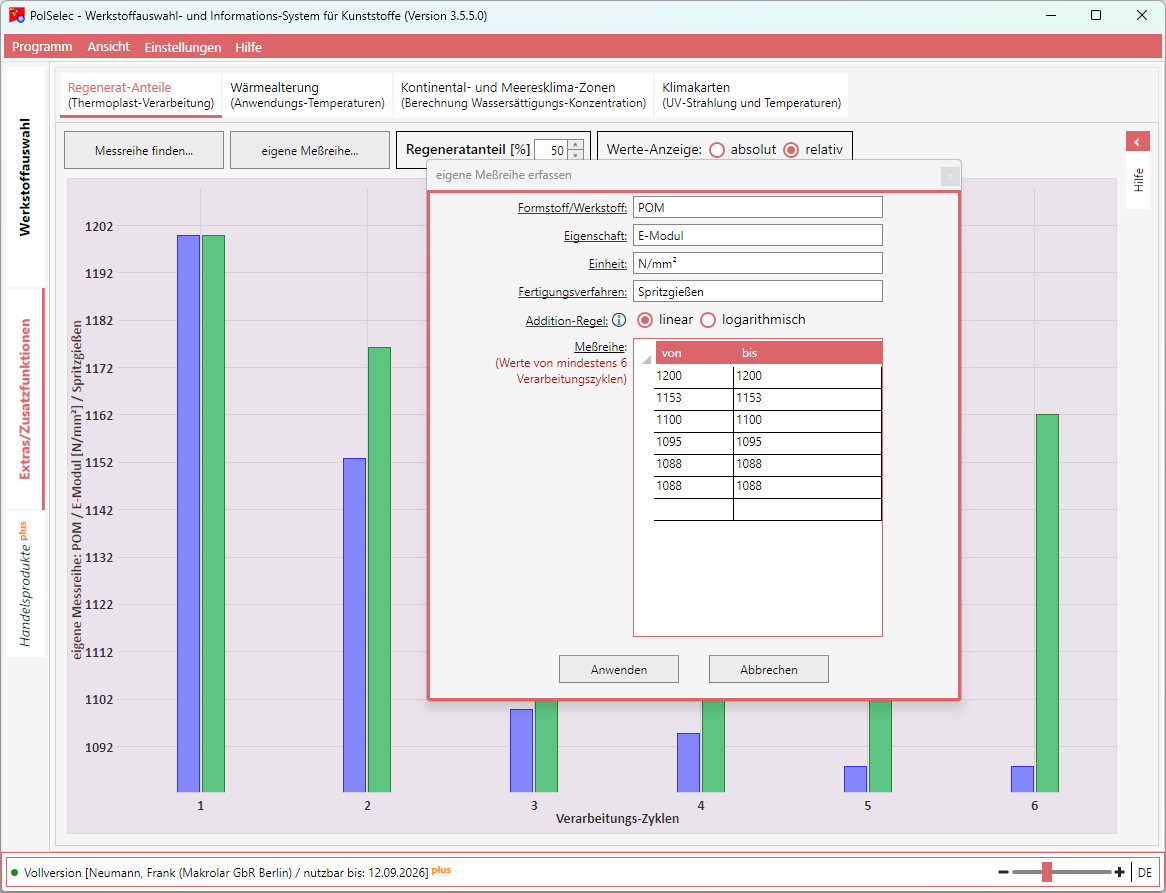The image size is (1166, 893).
Task: Click the zoom out minus icon in status bar
Action: [1003, 872]
